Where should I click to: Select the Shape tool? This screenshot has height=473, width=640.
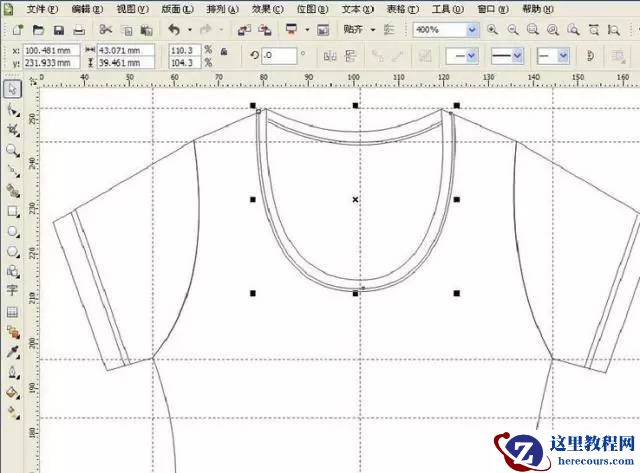click(x=13, y=110)
